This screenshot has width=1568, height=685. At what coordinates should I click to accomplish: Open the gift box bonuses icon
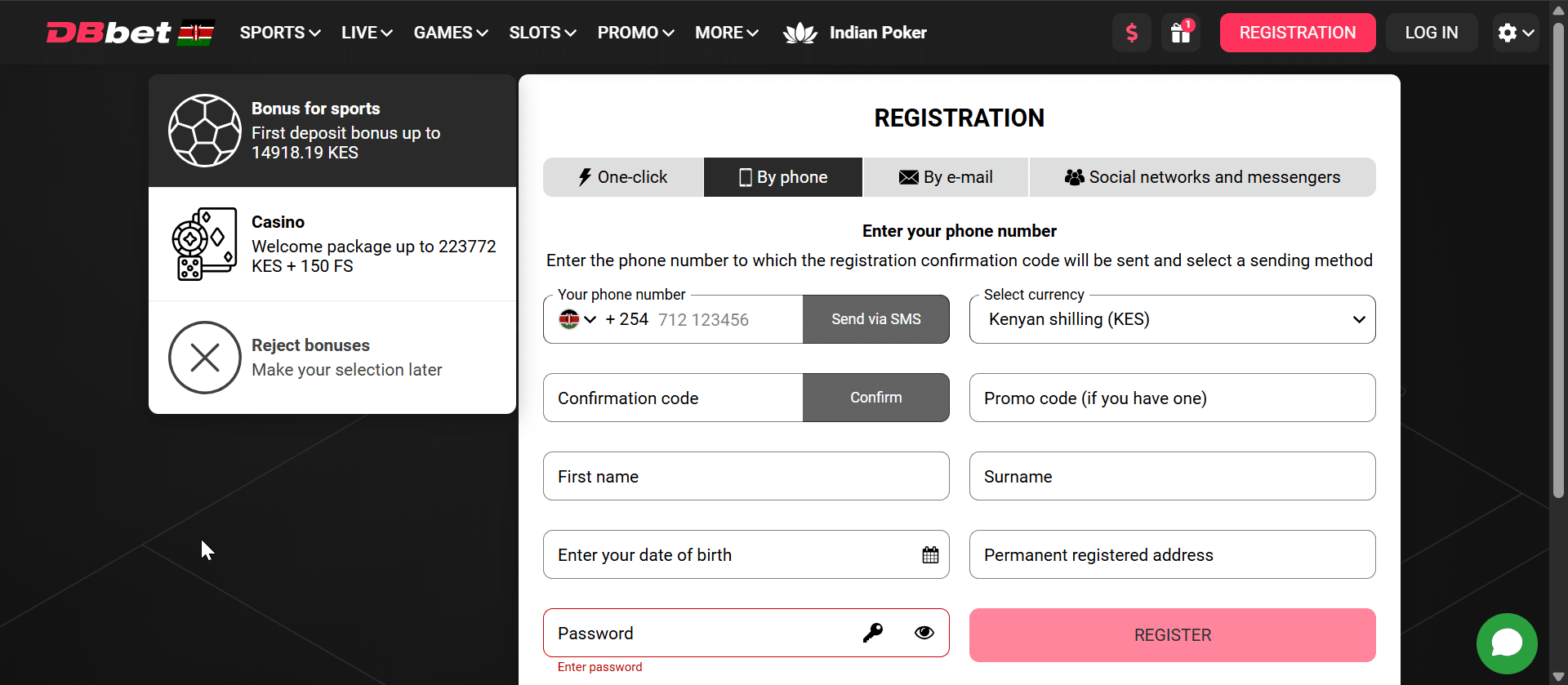tap(1181, 33)
